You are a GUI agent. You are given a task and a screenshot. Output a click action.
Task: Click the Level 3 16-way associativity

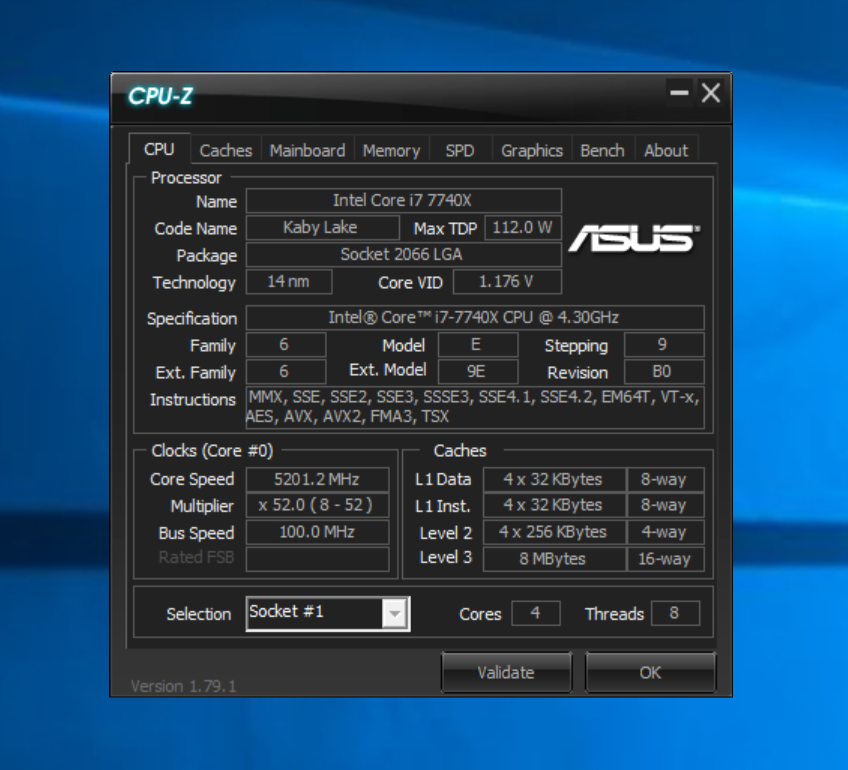pos(665,559)
